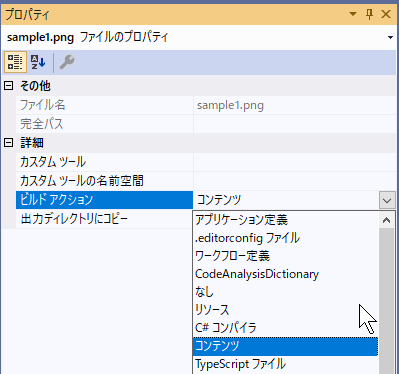Screen dimensions: 399x374
Task: Select the 出力ディレクトリにコピー property
Action: [x=104, y=219]
